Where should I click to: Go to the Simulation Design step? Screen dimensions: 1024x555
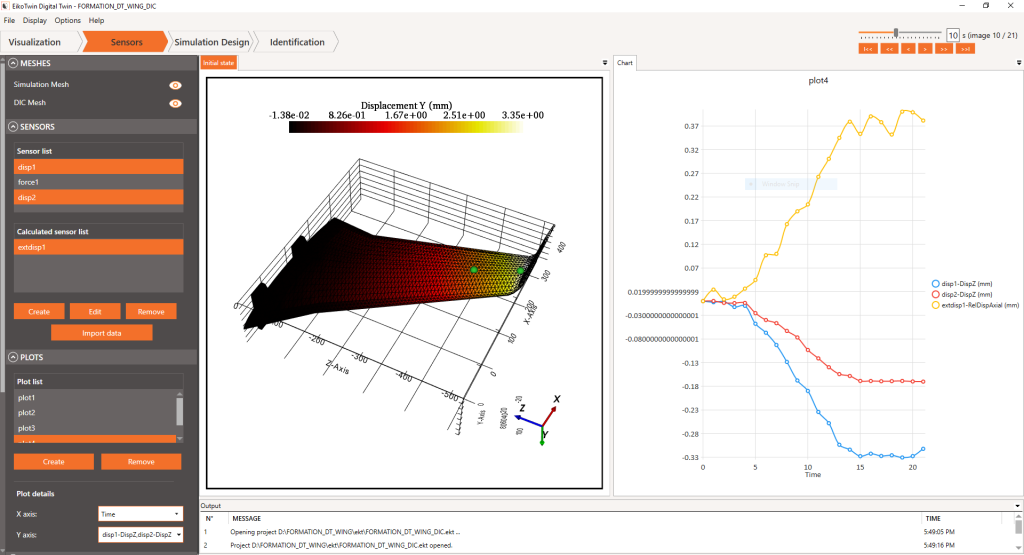pyautogui.click(x=212, y=42)
